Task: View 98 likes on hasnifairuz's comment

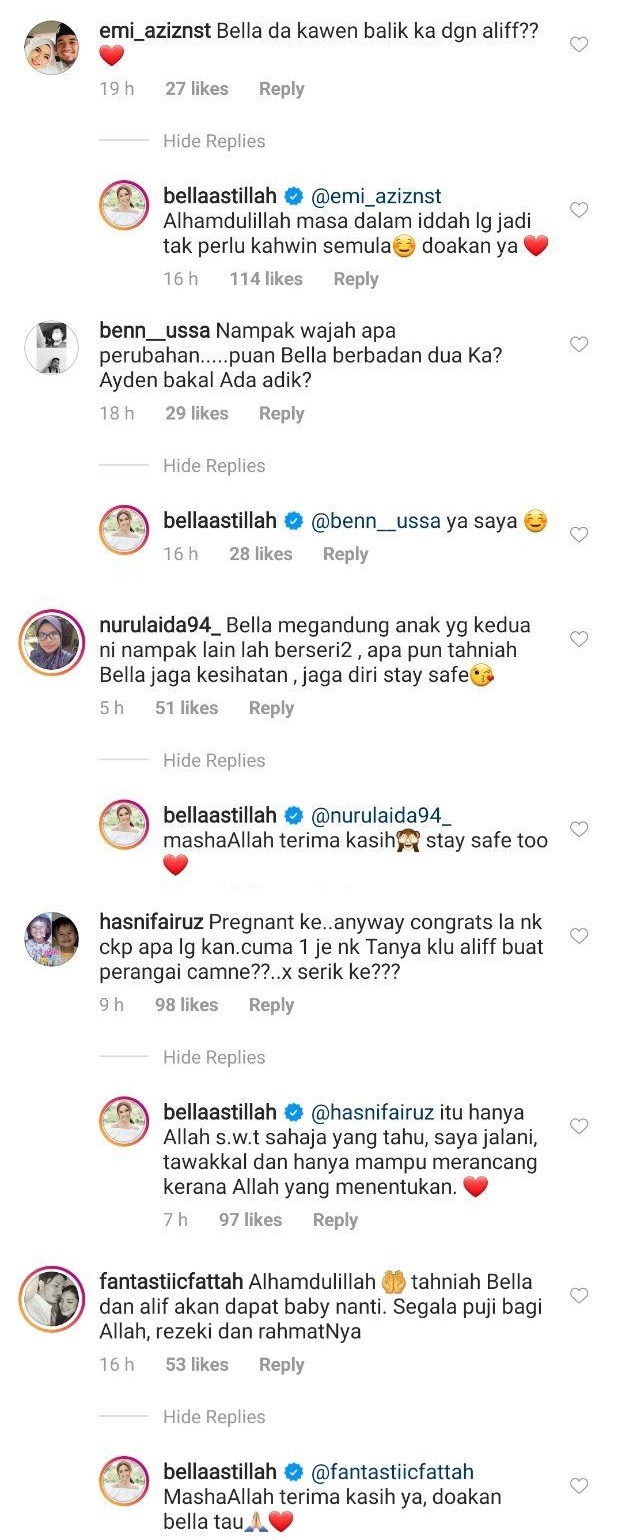Action: pyautogui.click(x=186, y=1005)
